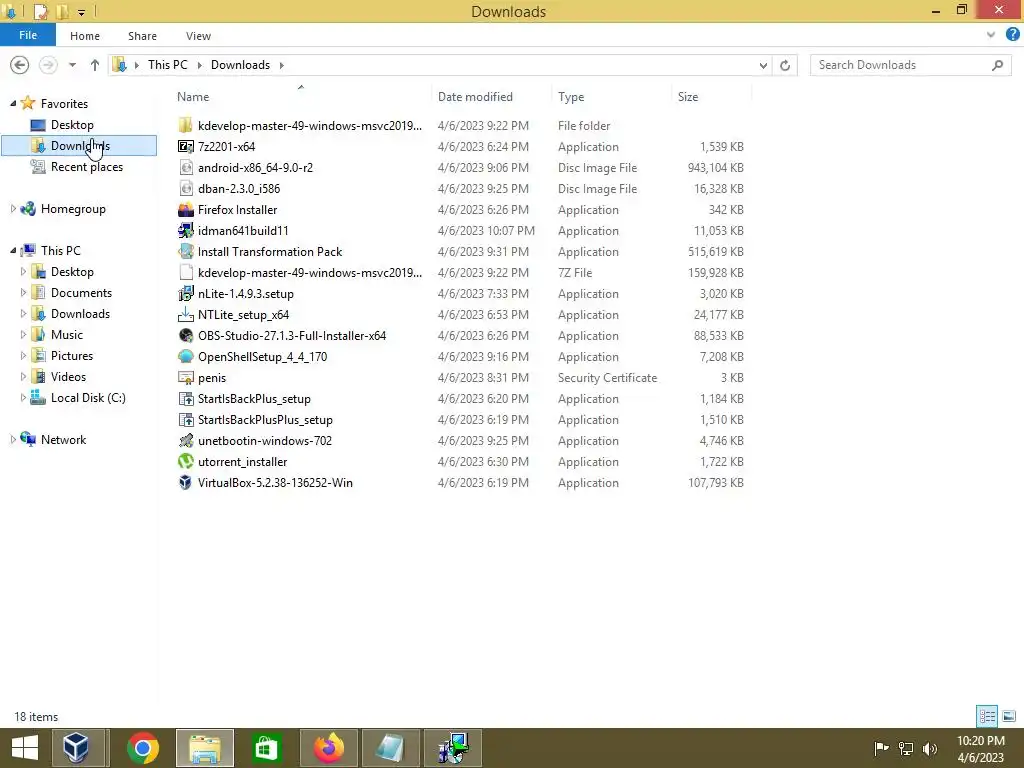Screen dimensions: 1024x768
Task: Open VirtualBox from the taskbar
Action: click(x=76, y=748)
